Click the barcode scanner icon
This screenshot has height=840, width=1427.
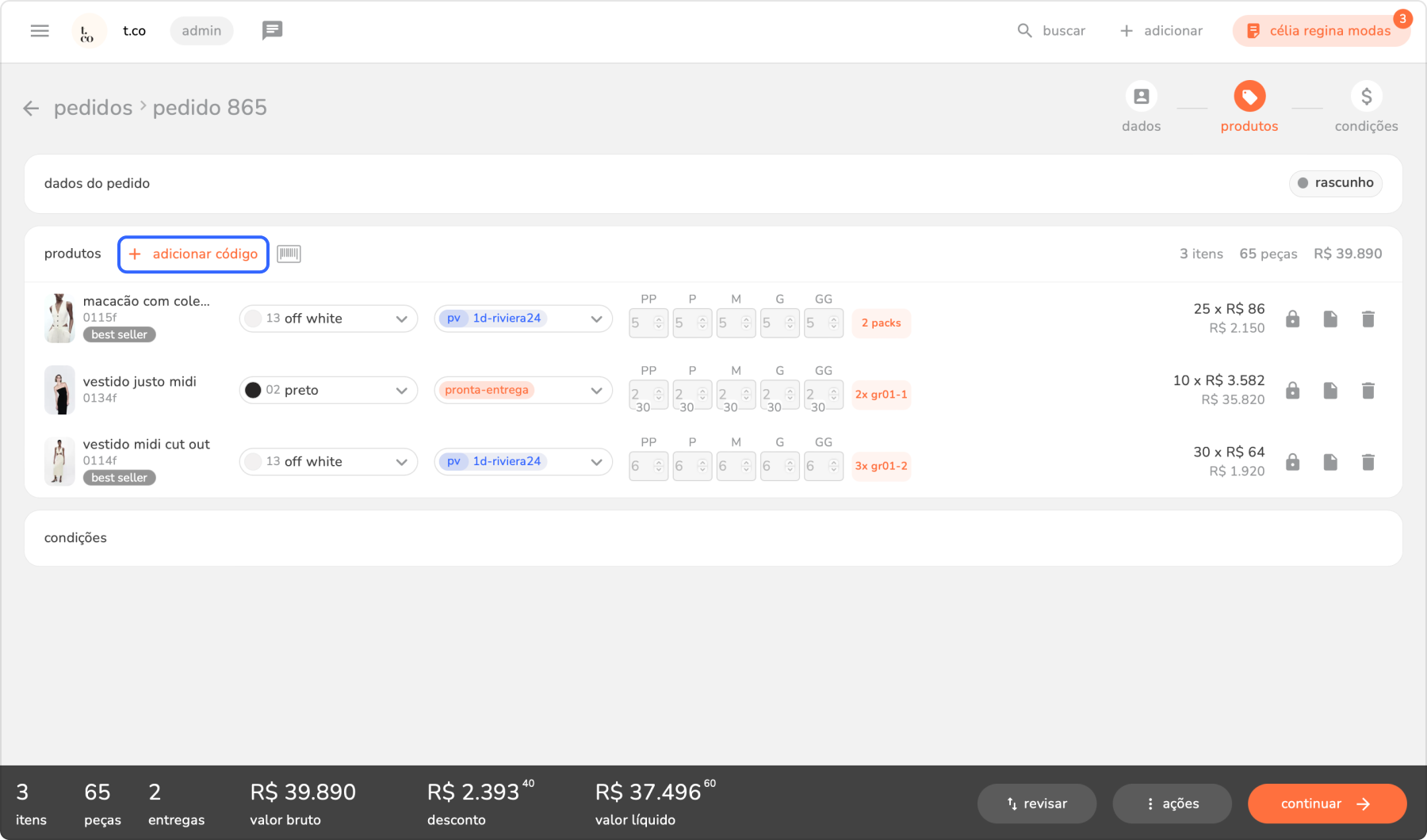[x=289, y=254]
